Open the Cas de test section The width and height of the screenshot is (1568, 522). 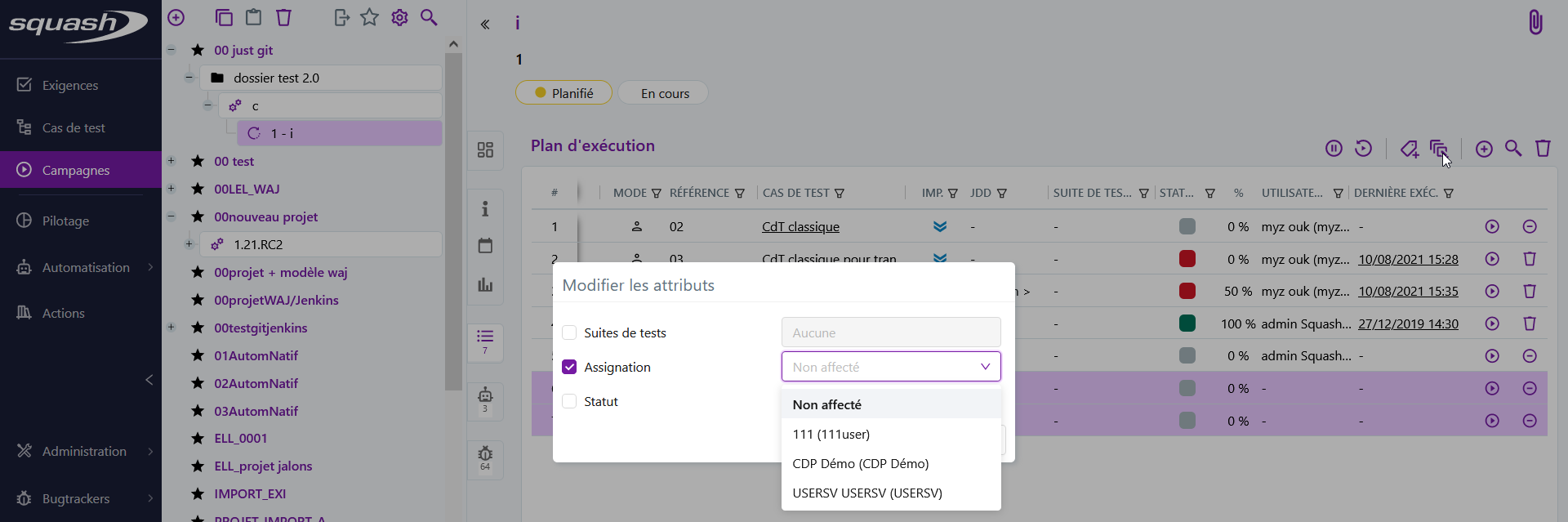pos(71,127)
